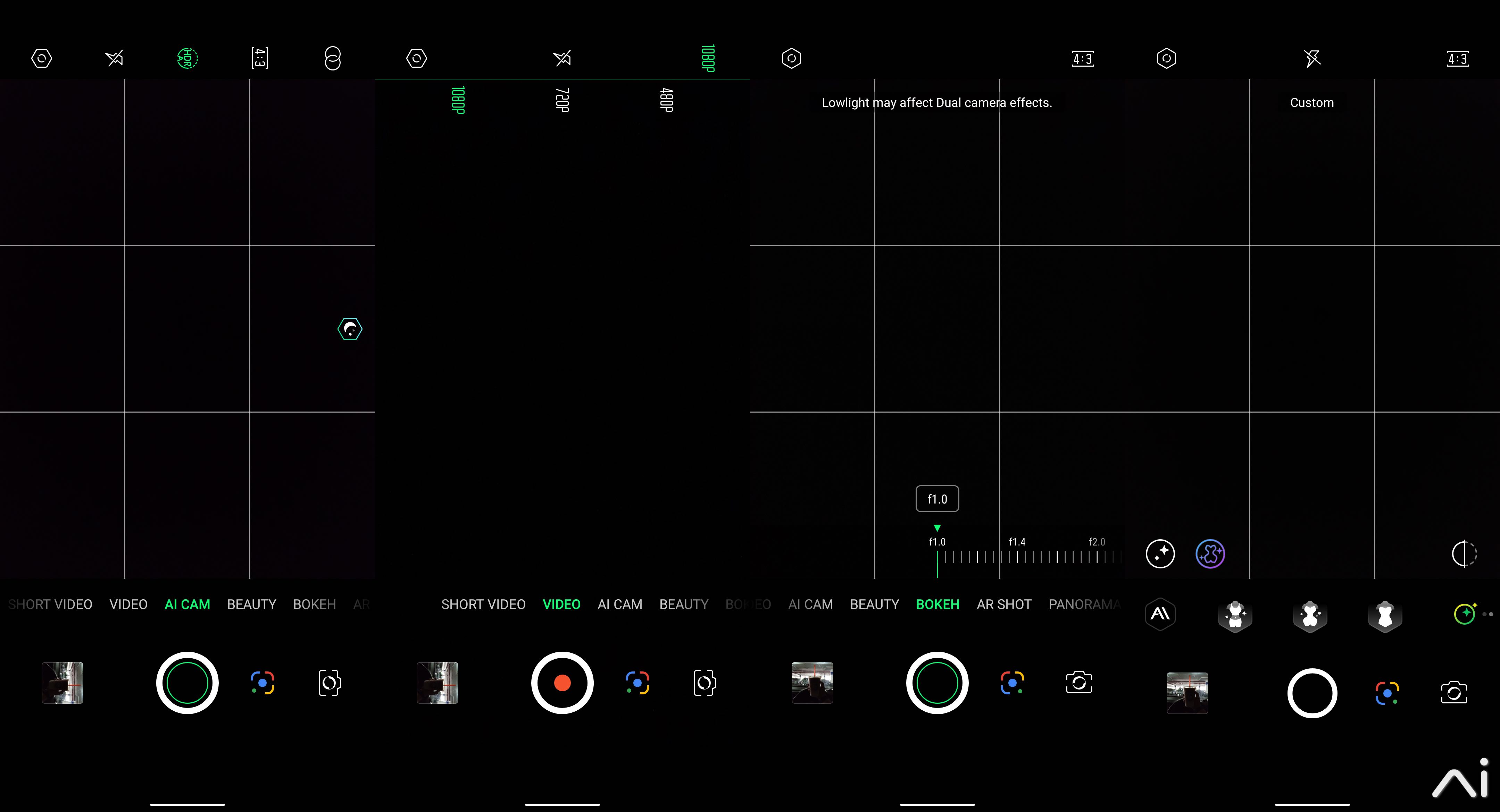Open the gallery thumbnail on the VIDEO screen
This screenshot has width=1500, height=812.
437,683
